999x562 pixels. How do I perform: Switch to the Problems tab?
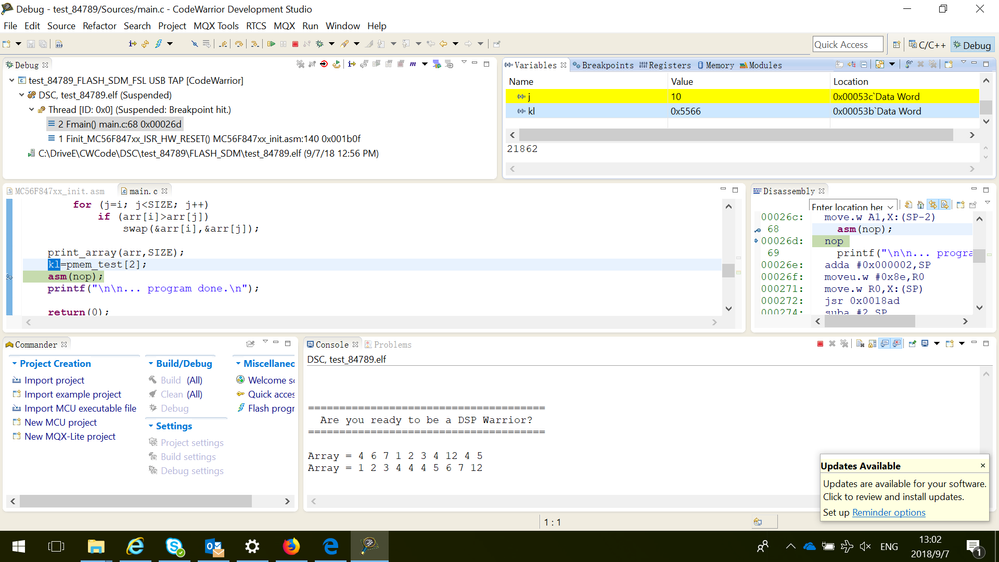(388, 345)
